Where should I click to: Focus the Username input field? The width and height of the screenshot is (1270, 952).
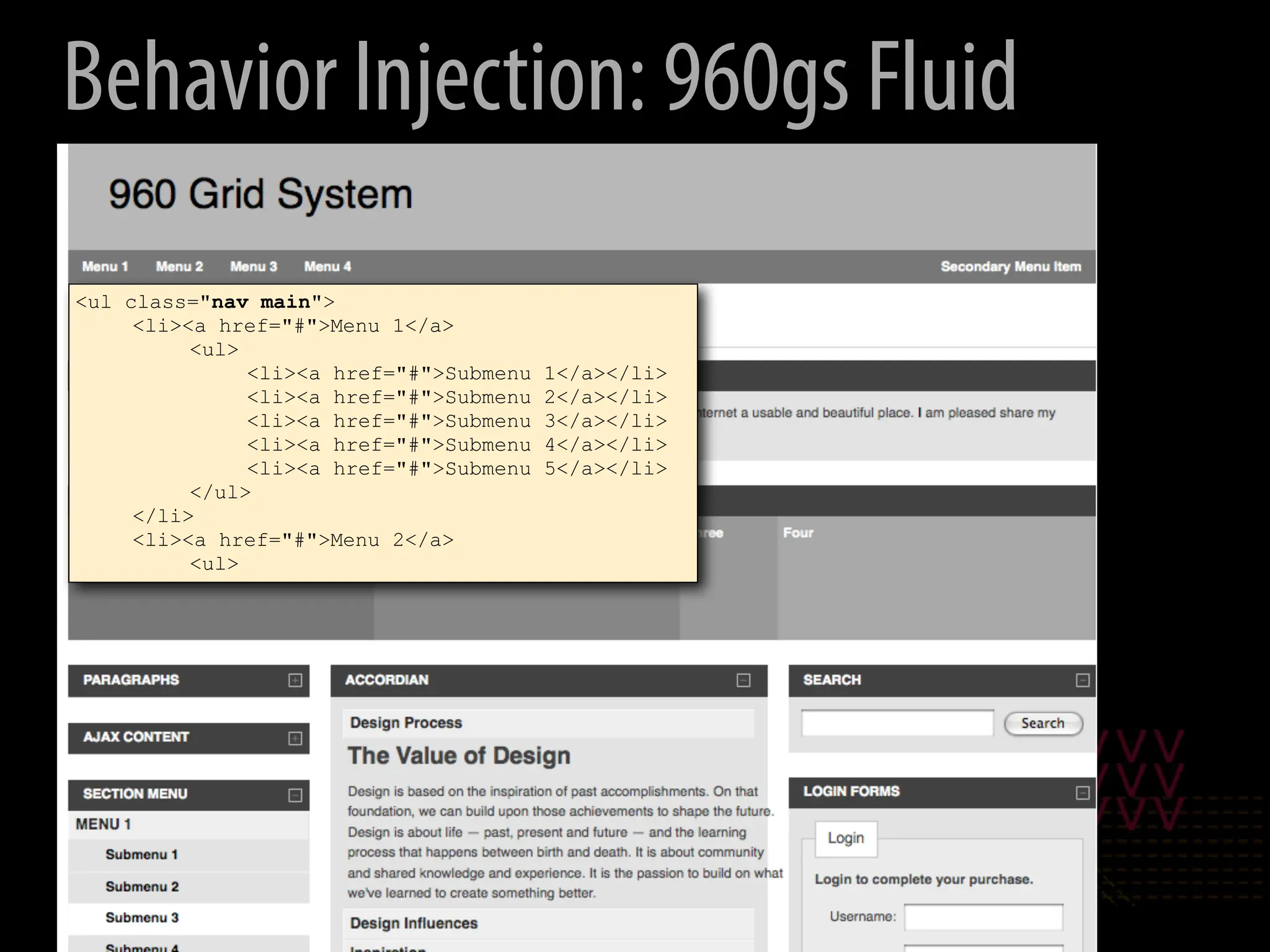984,917
